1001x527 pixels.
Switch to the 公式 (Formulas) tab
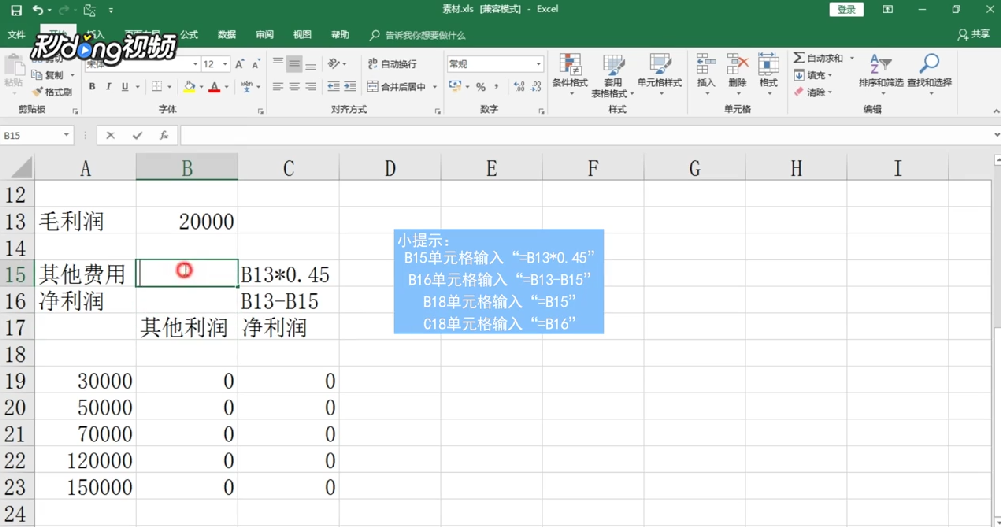189,34
